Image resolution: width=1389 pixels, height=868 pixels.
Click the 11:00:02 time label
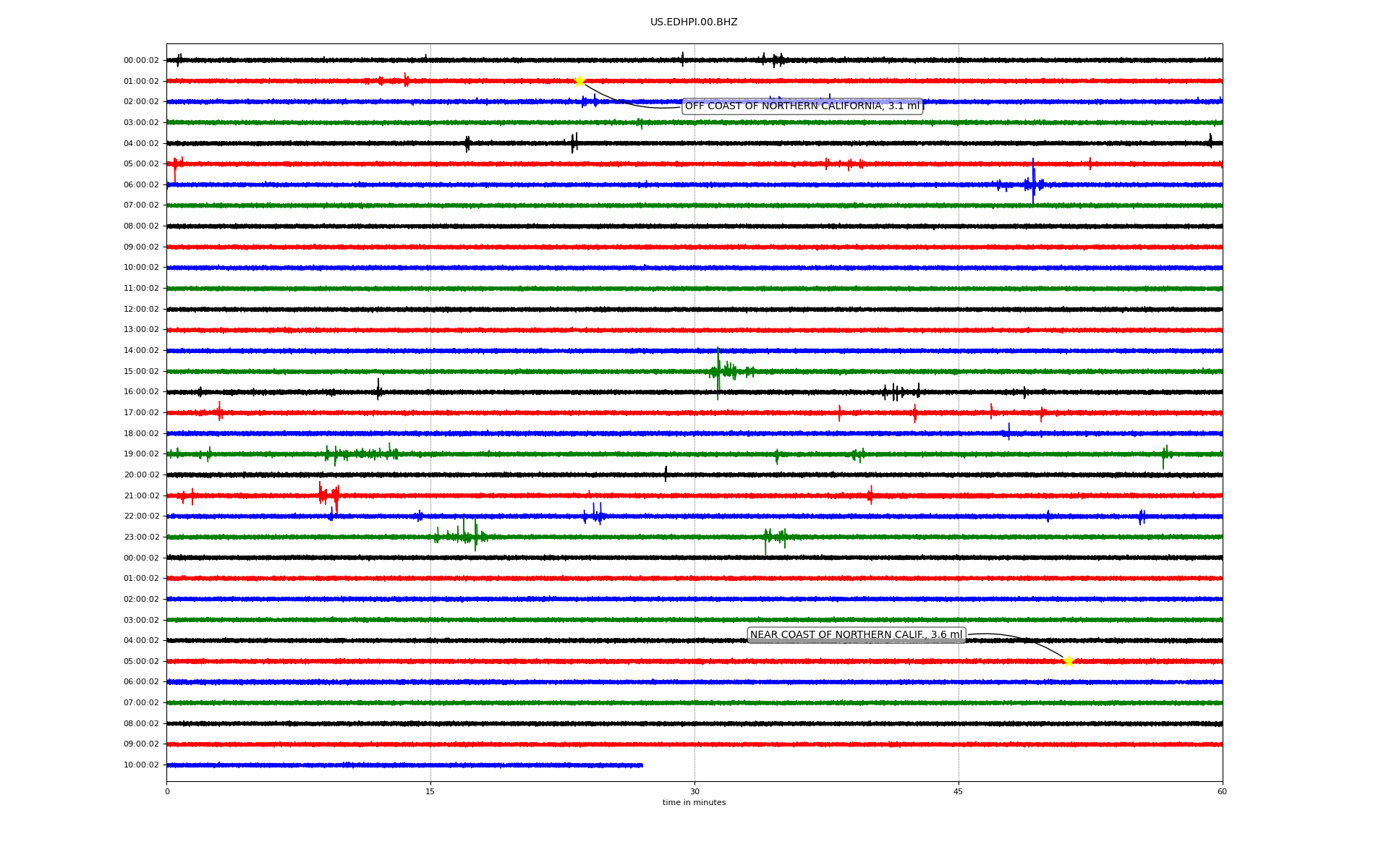[141, 289]
